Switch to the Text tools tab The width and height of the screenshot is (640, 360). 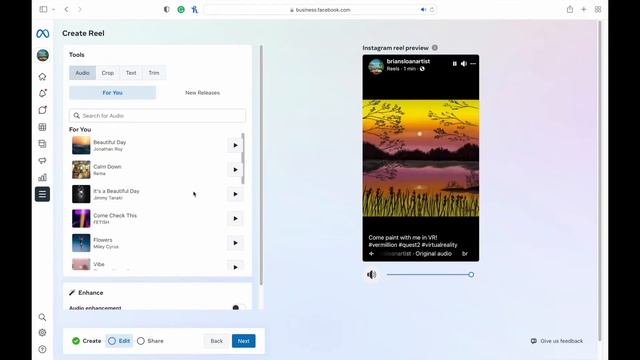[x=131, y=73]
